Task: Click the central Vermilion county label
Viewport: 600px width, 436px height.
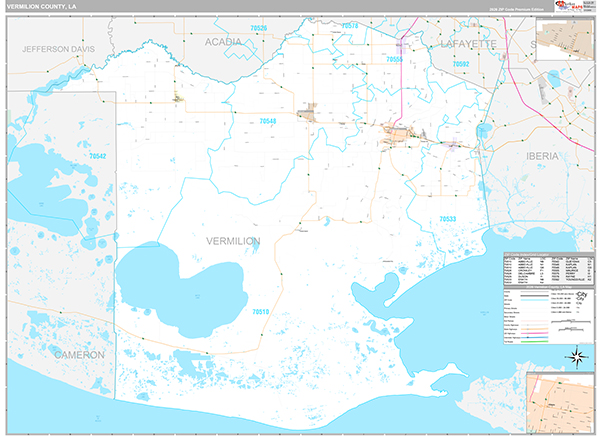Action: point(232,241)
